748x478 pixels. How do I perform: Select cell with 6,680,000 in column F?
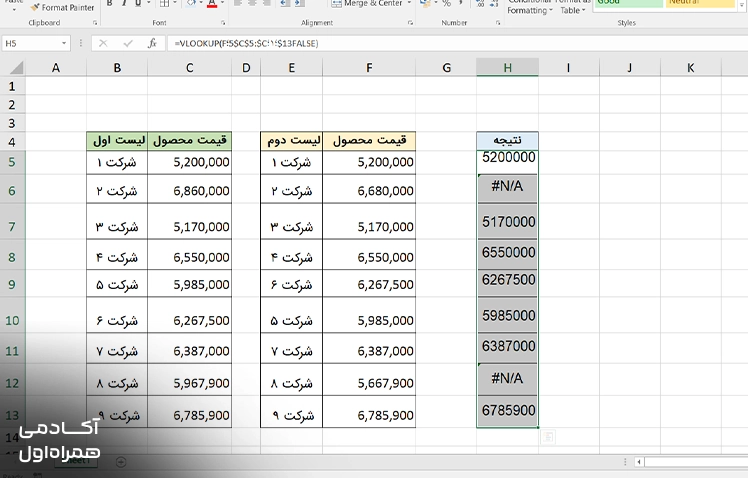(369, 189)
